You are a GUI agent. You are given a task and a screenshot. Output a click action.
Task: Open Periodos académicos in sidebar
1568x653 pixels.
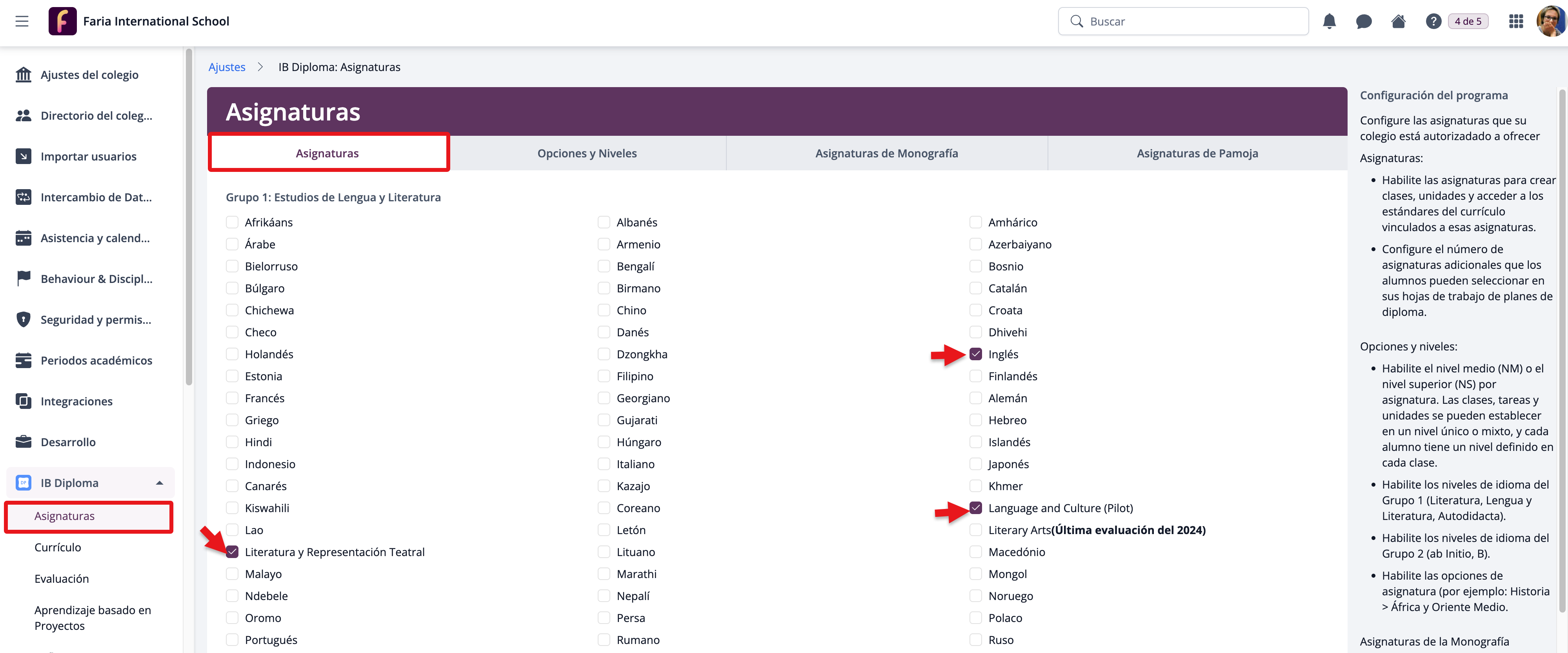click(96, 361)
